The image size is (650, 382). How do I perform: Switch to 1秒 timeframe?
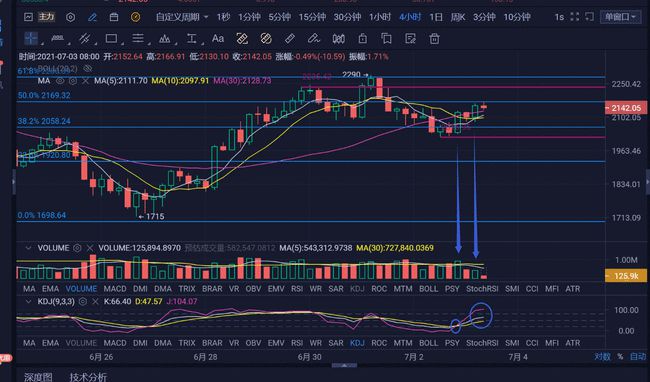[x=223, y=17]
